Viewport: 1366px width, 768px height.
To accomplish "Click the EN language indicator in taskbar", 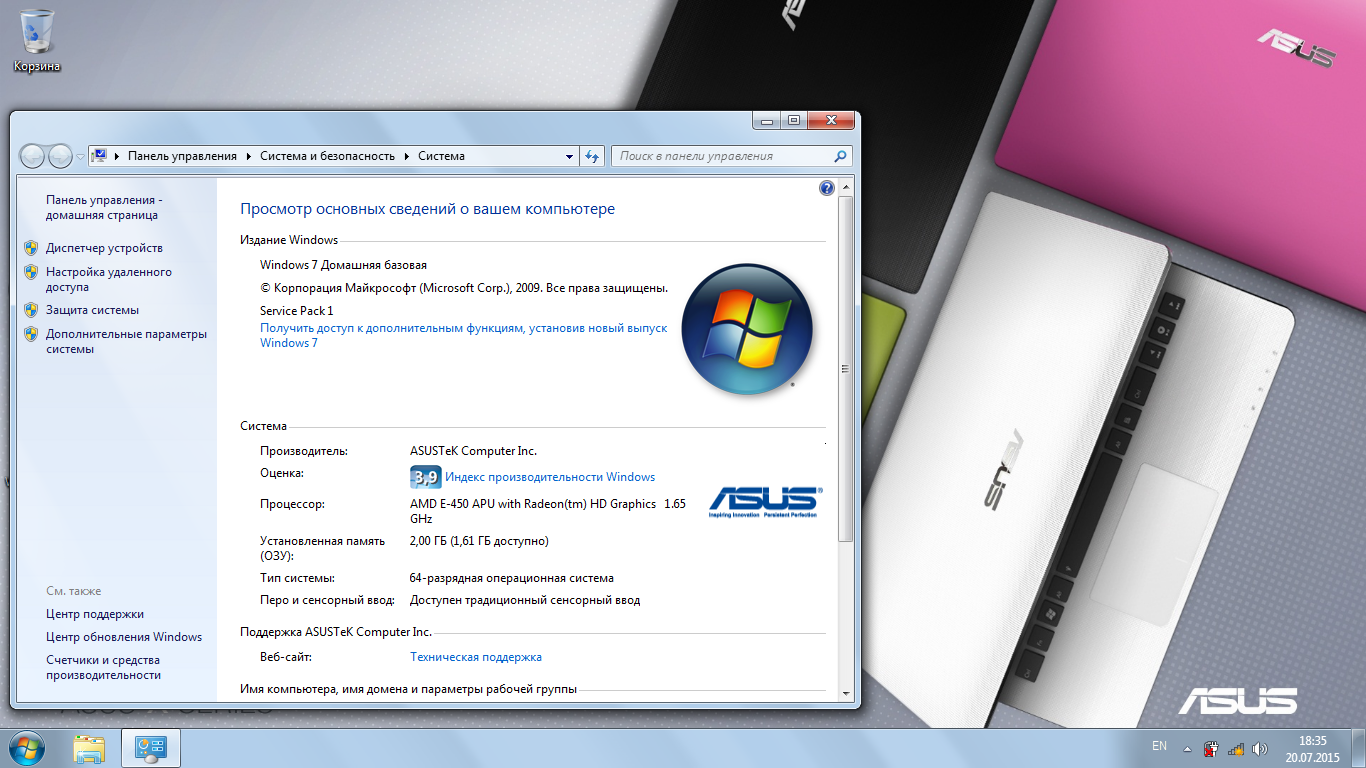I will click(1159, 746).
